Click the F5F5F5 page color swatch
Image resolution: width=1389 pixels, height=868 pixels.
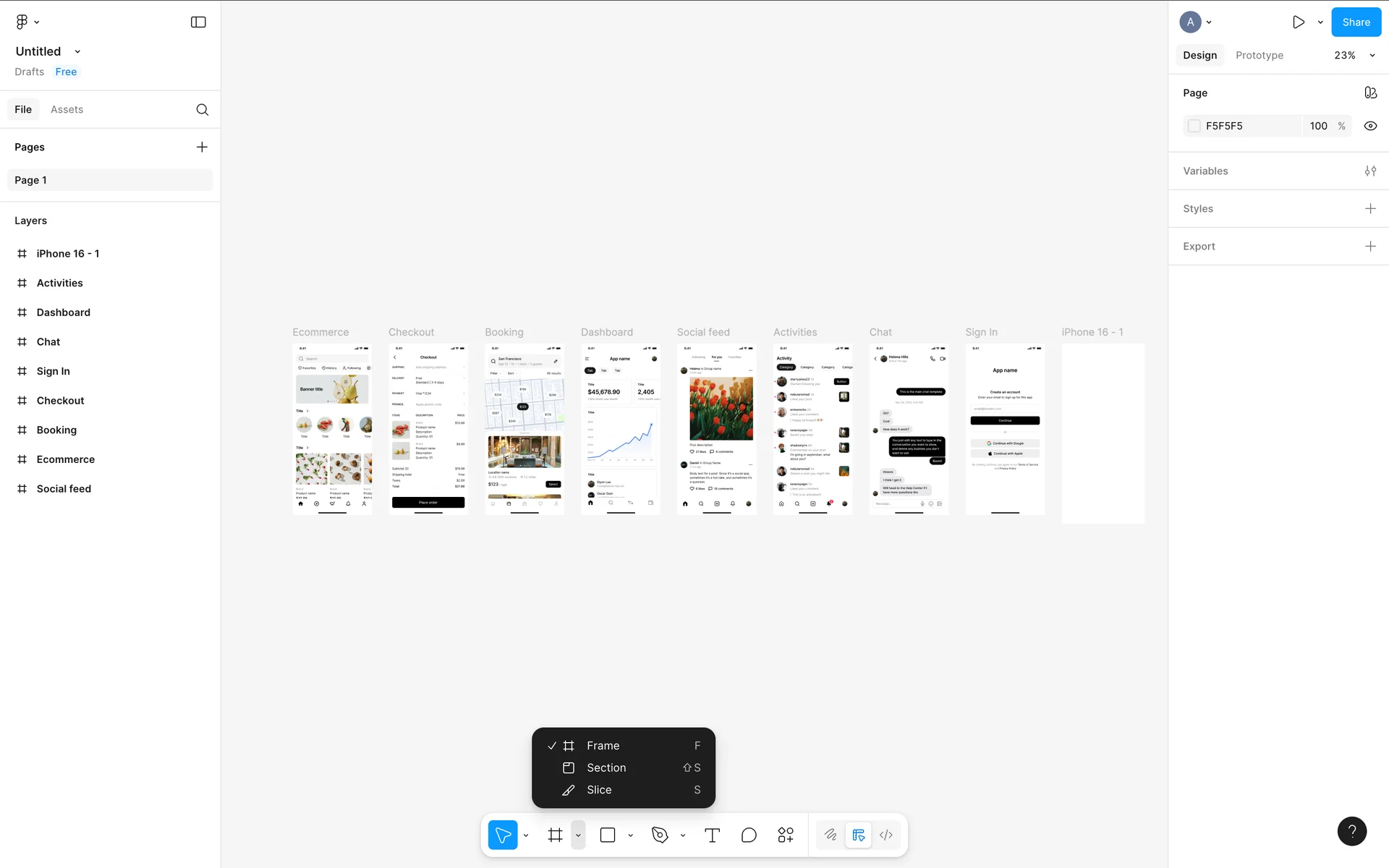click(1194, 126)
